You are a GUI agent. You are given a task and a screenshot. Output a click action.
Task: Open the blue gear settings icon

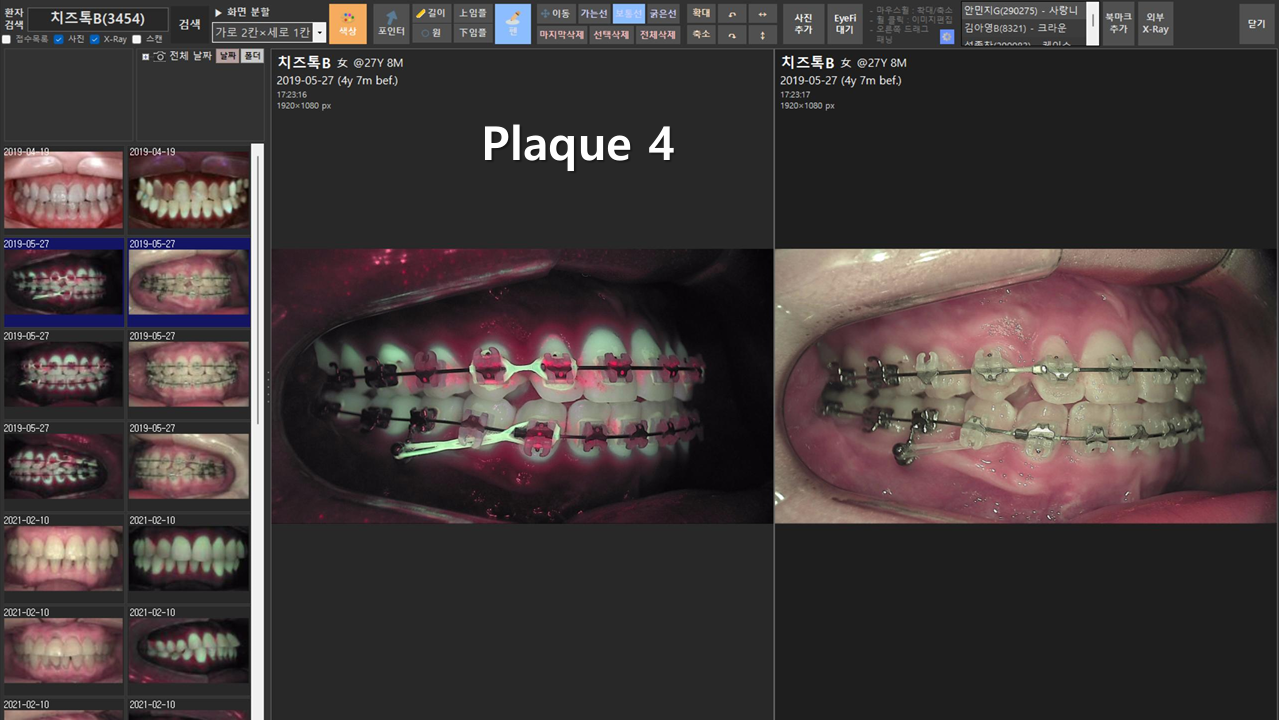tap(947, 36)
